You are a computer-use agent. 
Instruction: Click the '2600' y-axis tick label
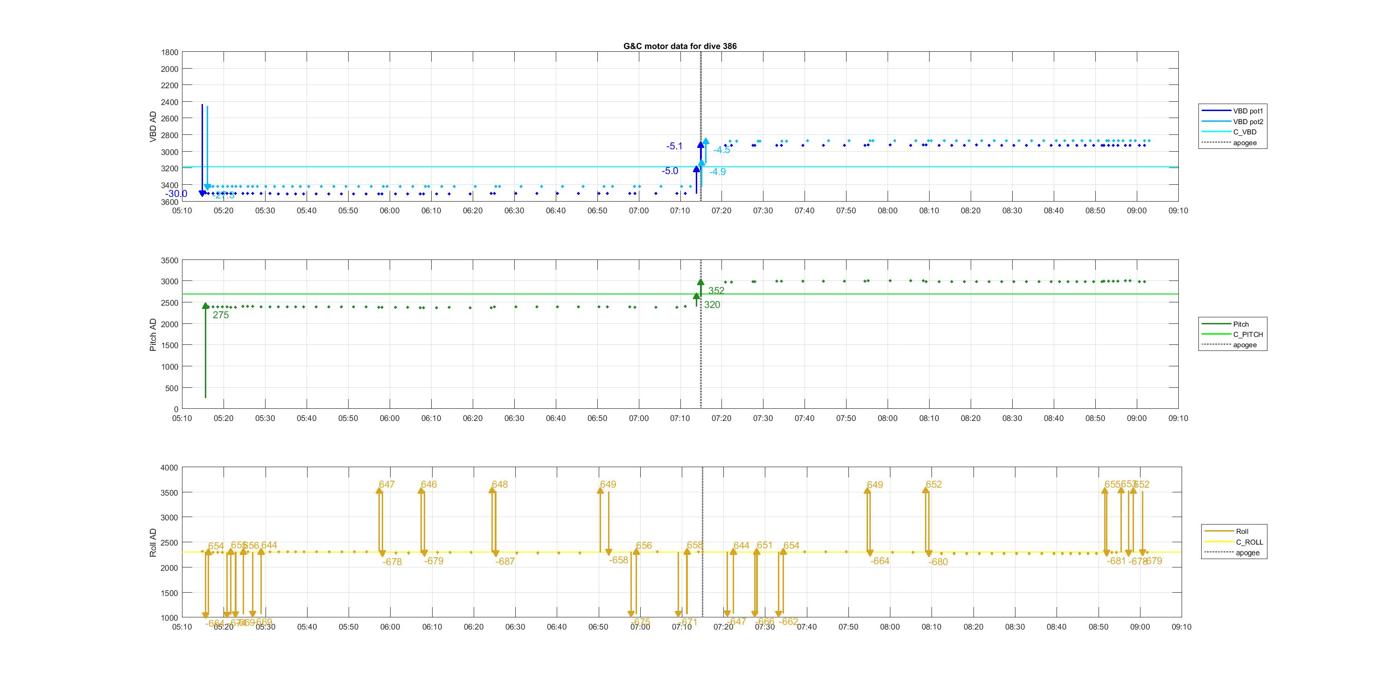169,119
